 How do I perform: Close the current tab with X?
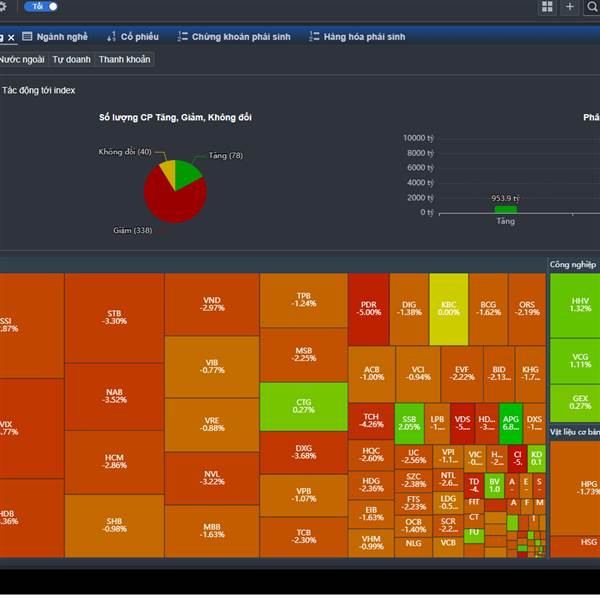coord(11,38)
